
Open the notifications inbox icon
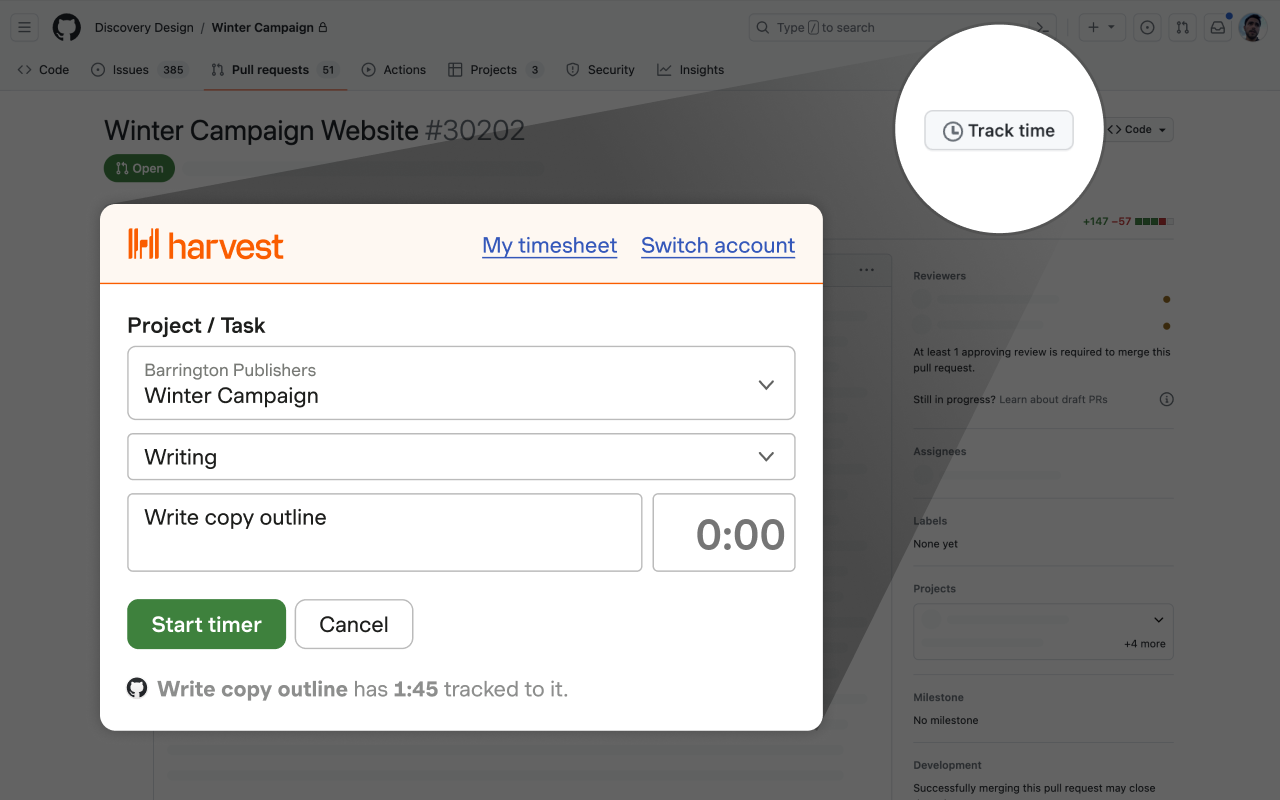(x=1217, y=28)
